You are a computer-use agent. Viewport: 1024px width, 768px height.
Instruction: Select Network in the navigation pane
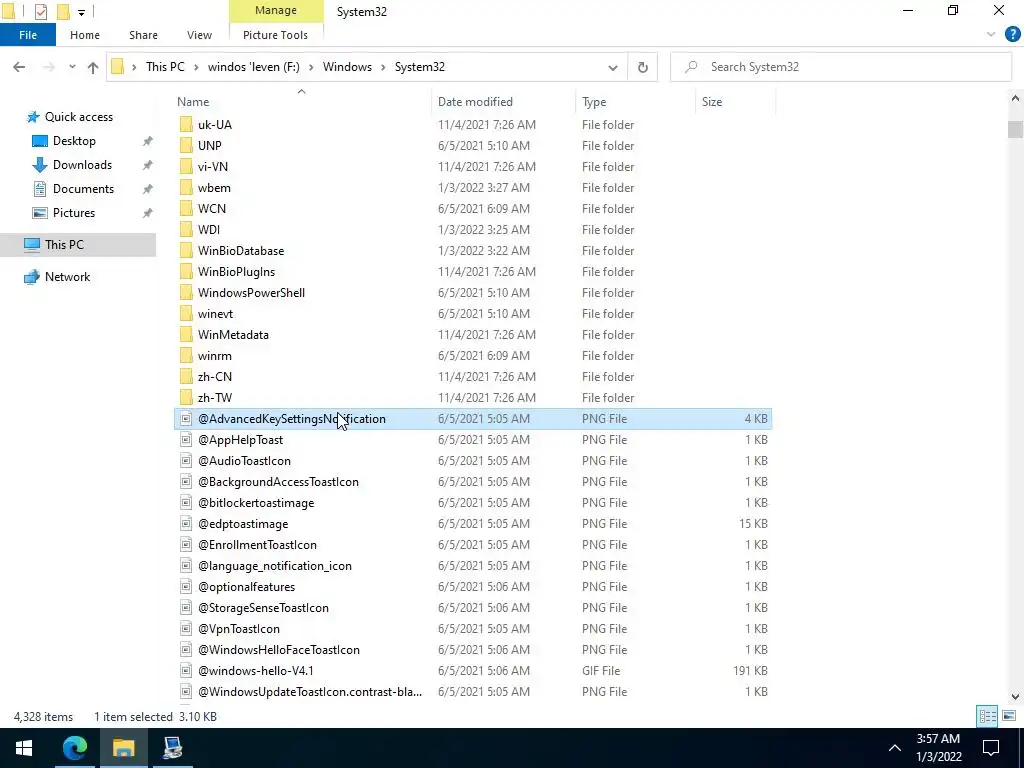(x=67, y=277)
